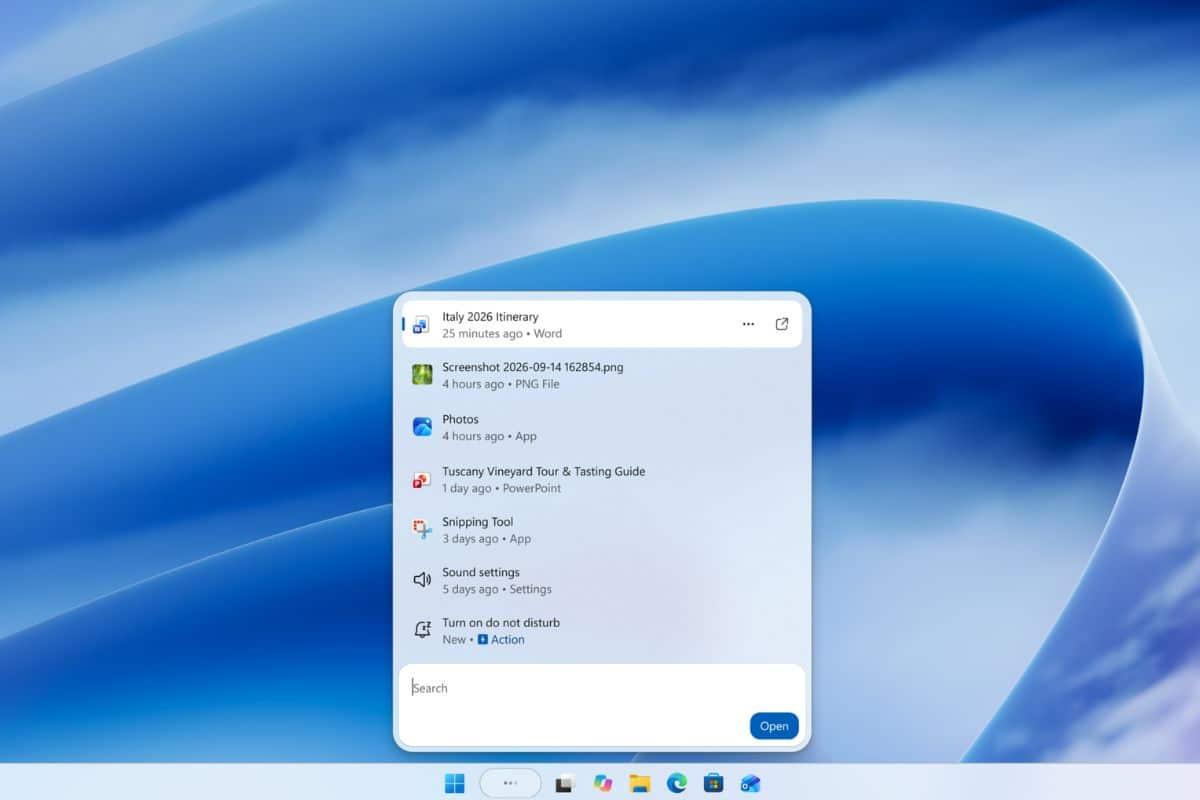Select the Photos app result
The height and width of the screenshot is (800, 1200).
tap(602, 427)
